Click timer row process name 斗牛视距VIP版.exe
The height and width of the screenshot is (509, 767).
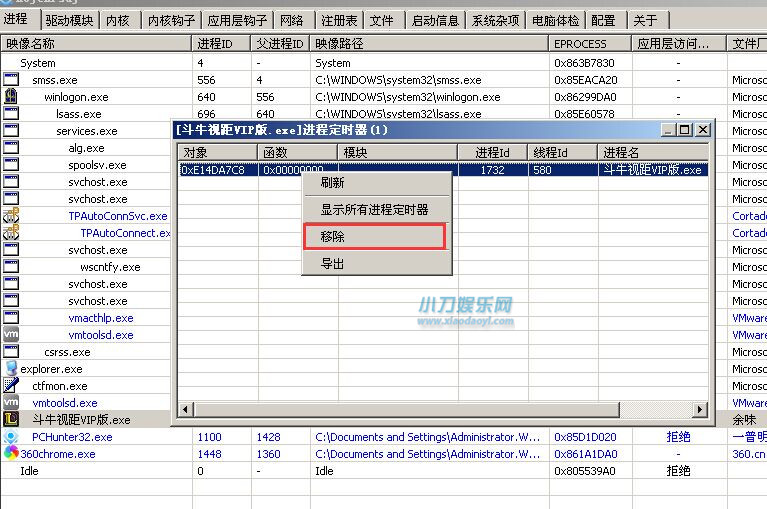point(652,170)
